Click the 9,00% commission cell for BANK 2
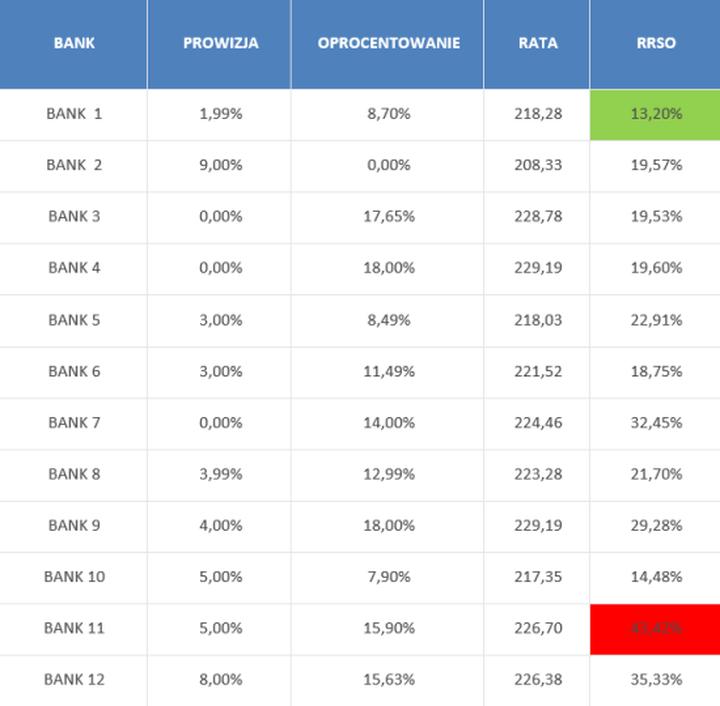This screenshot has width=720, height=706. point(220,165)
